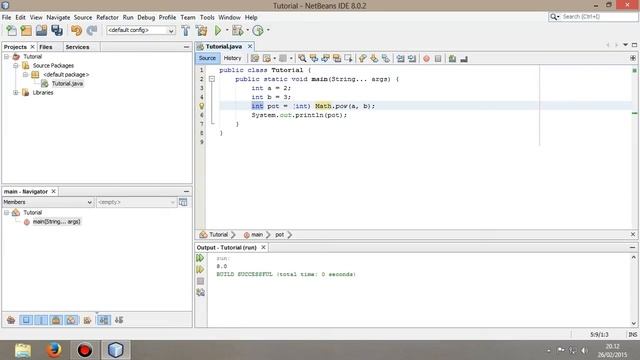This screenshot has height=360, width=640.
Task: Collapse the Tutorial class node in Navigator
Action: tap(7, 213)
